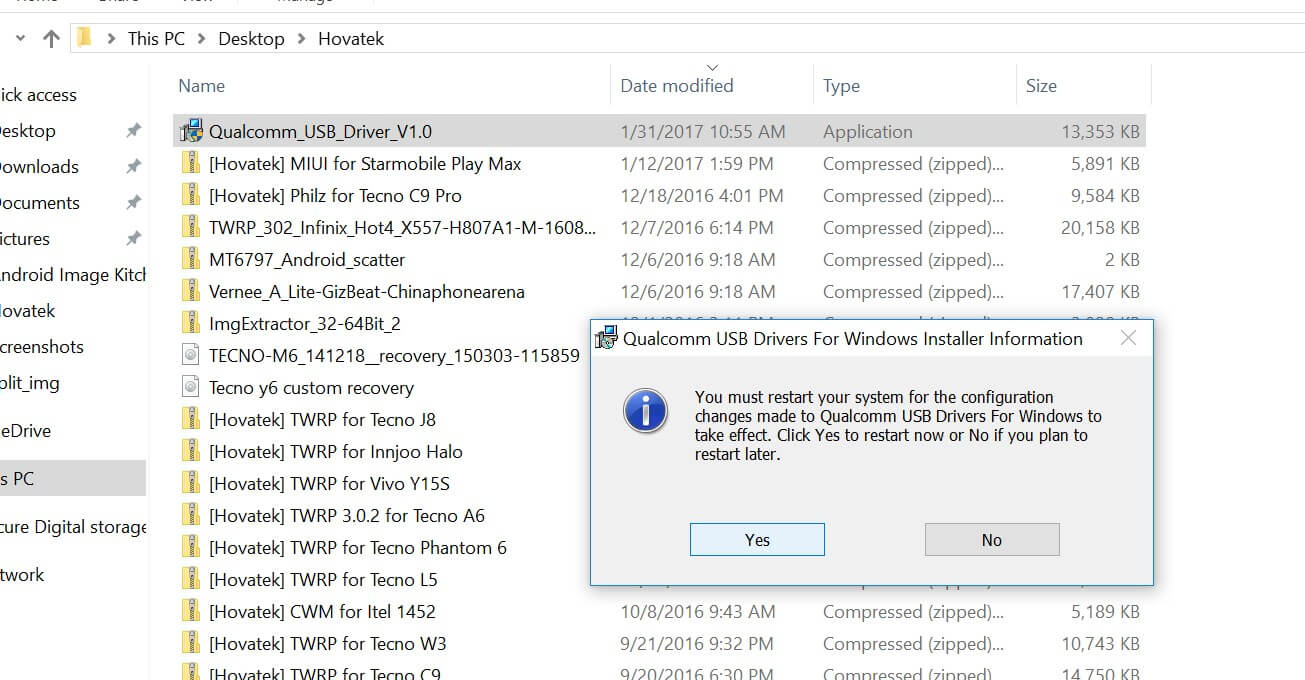This screenshot has height=680, width=1305.
Task: Click pin icon next to Downloads
Action: click(x=133, y=167)
